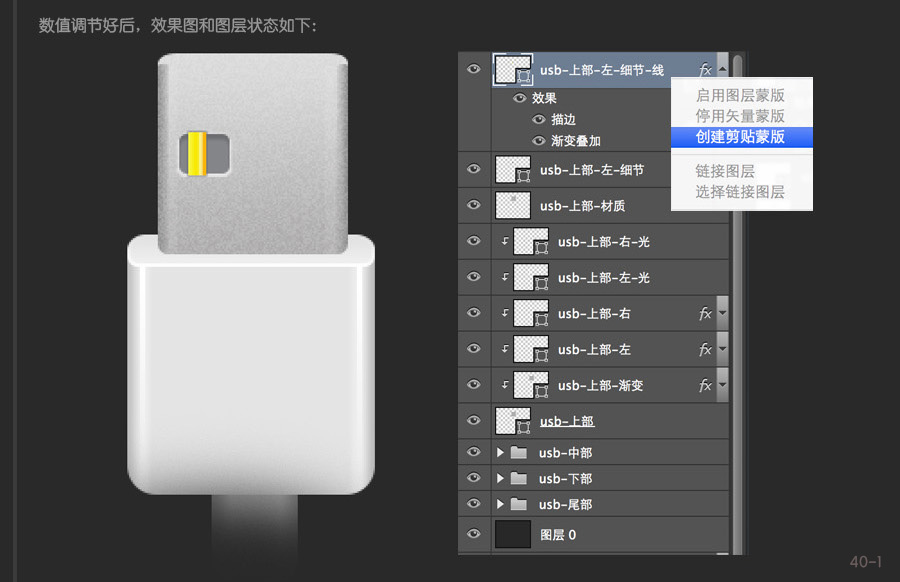Hide the usb-上部-右-光 layer
This screenshot has height=582, width=900.
click(474, 240)
